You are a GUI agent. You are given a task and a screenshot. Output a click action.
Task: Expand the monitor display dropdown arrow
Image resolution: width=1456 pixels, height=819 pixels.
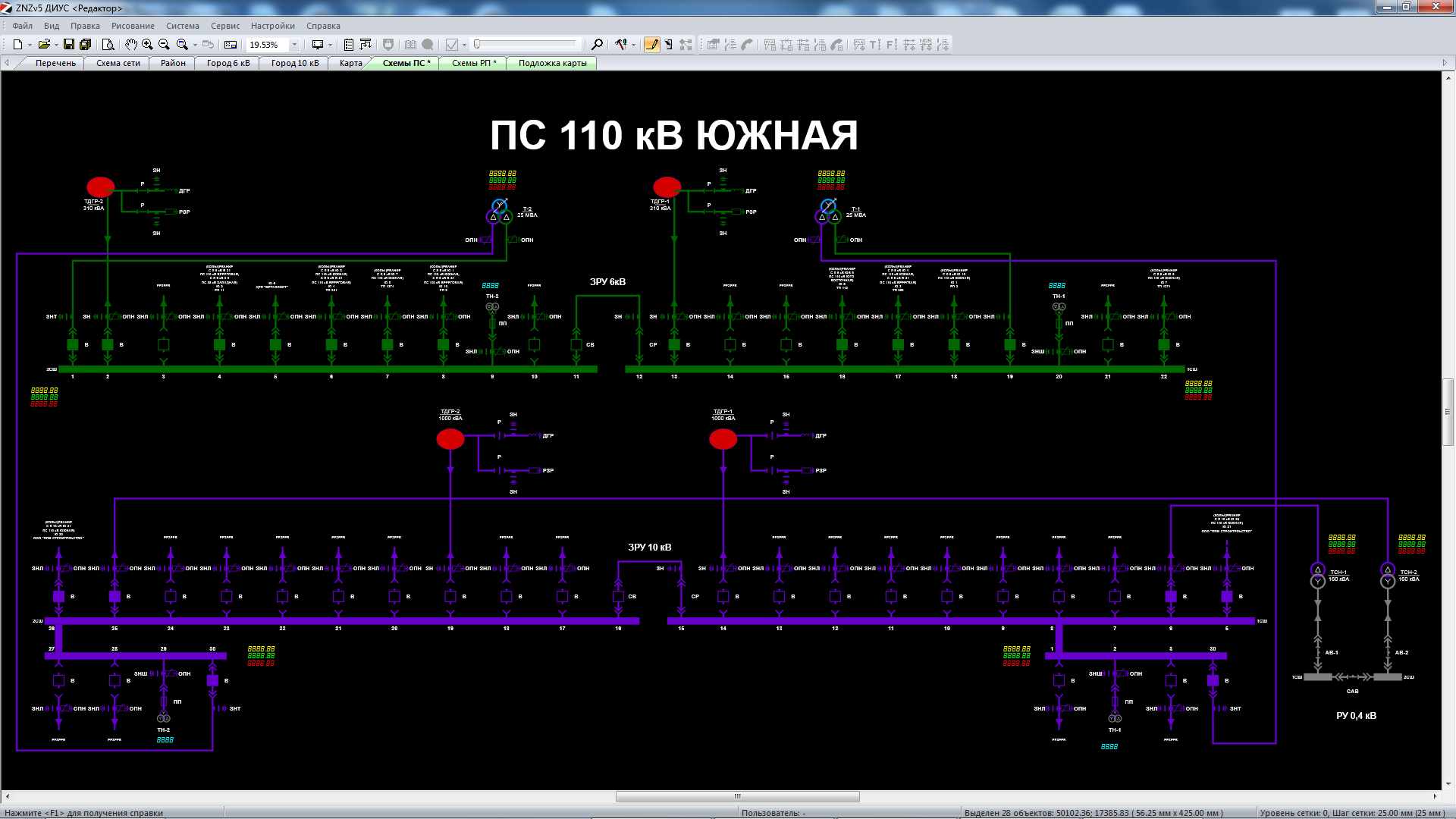pyautogui.click(x=330, y=45)
